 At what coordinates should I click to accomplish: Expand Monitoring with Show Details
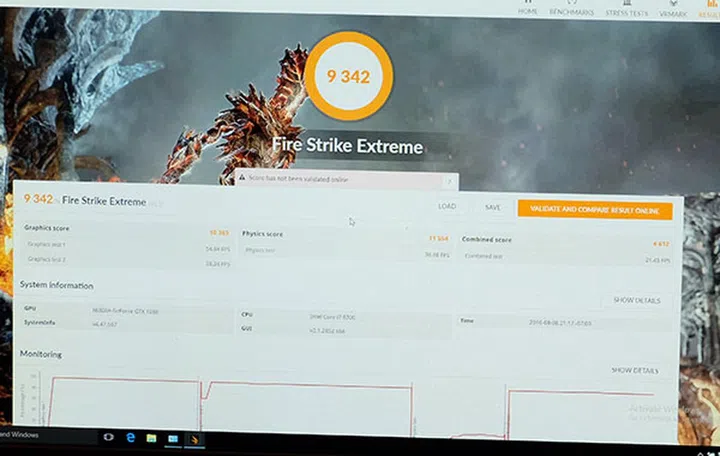[x=634, y=370]
